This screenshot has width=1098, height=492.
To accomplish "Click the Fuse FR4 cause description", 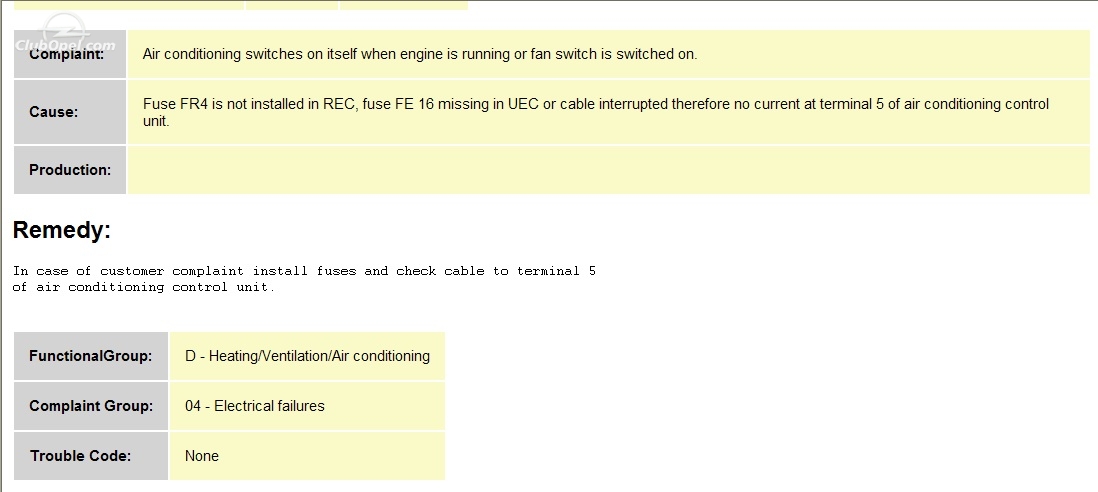I will point(596,112).
